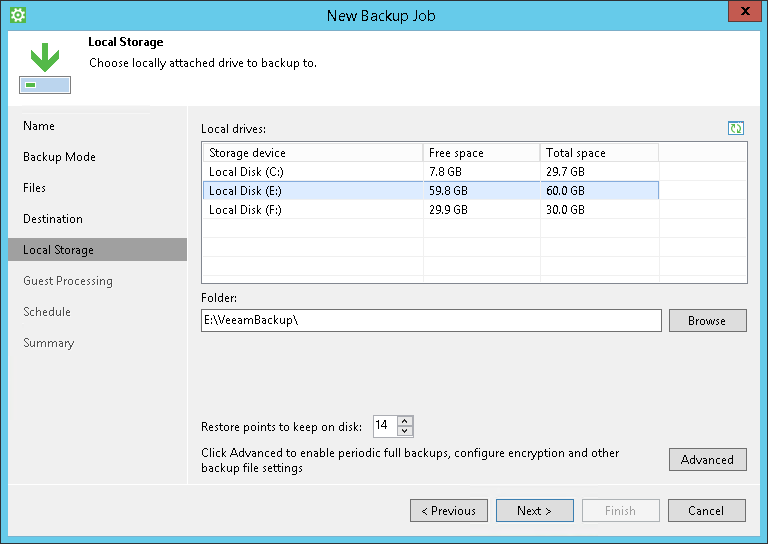Select the Local Storage step

pos(97,250)
